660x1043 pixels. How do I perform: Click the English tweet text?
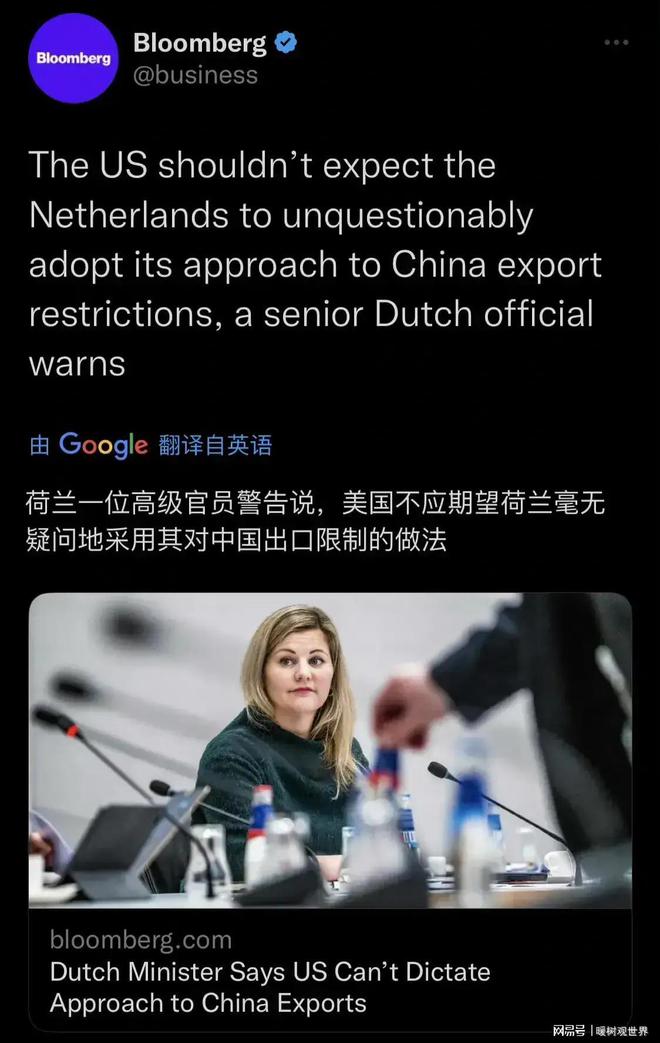point(315,264)
